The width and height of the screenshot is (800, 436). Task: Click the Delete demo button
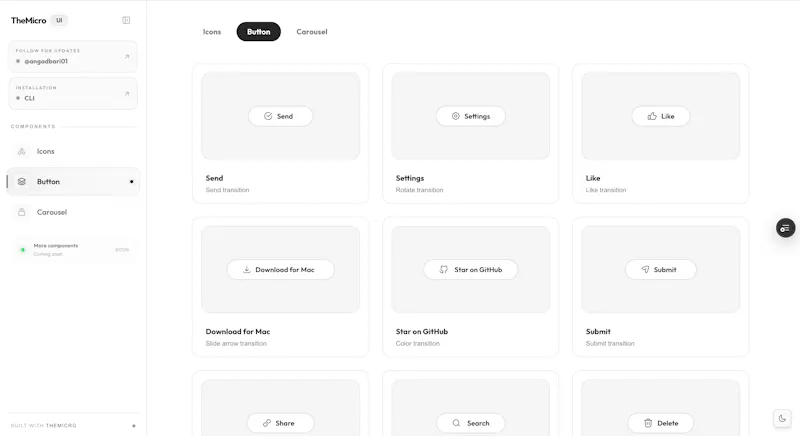661,423
